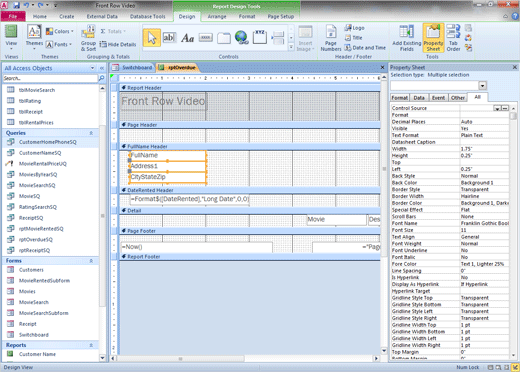The image size is (520, 372).
Task: Click the Back Color property value
Action: 484,183
